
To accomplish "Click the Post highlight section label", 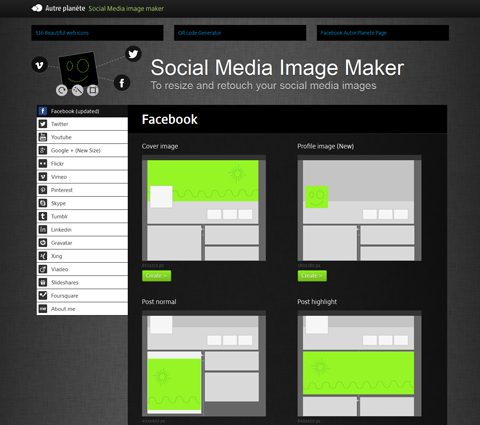I will [317, 302].
